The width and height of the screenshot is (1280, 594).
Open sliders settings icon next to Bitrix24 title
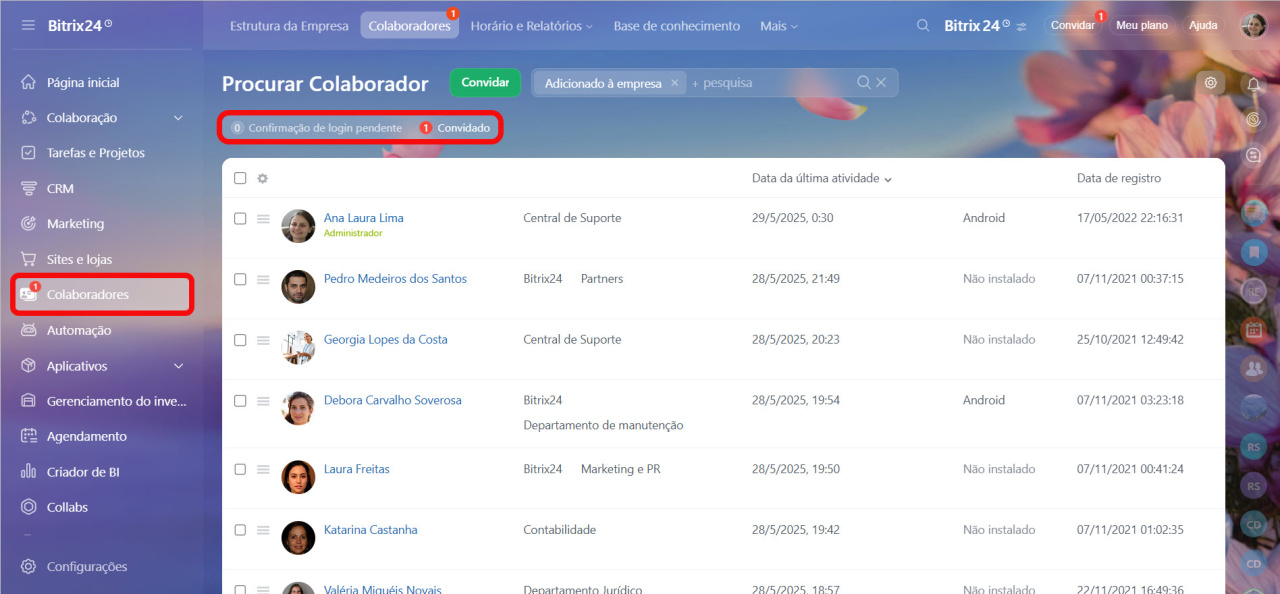pos(1022,26)
